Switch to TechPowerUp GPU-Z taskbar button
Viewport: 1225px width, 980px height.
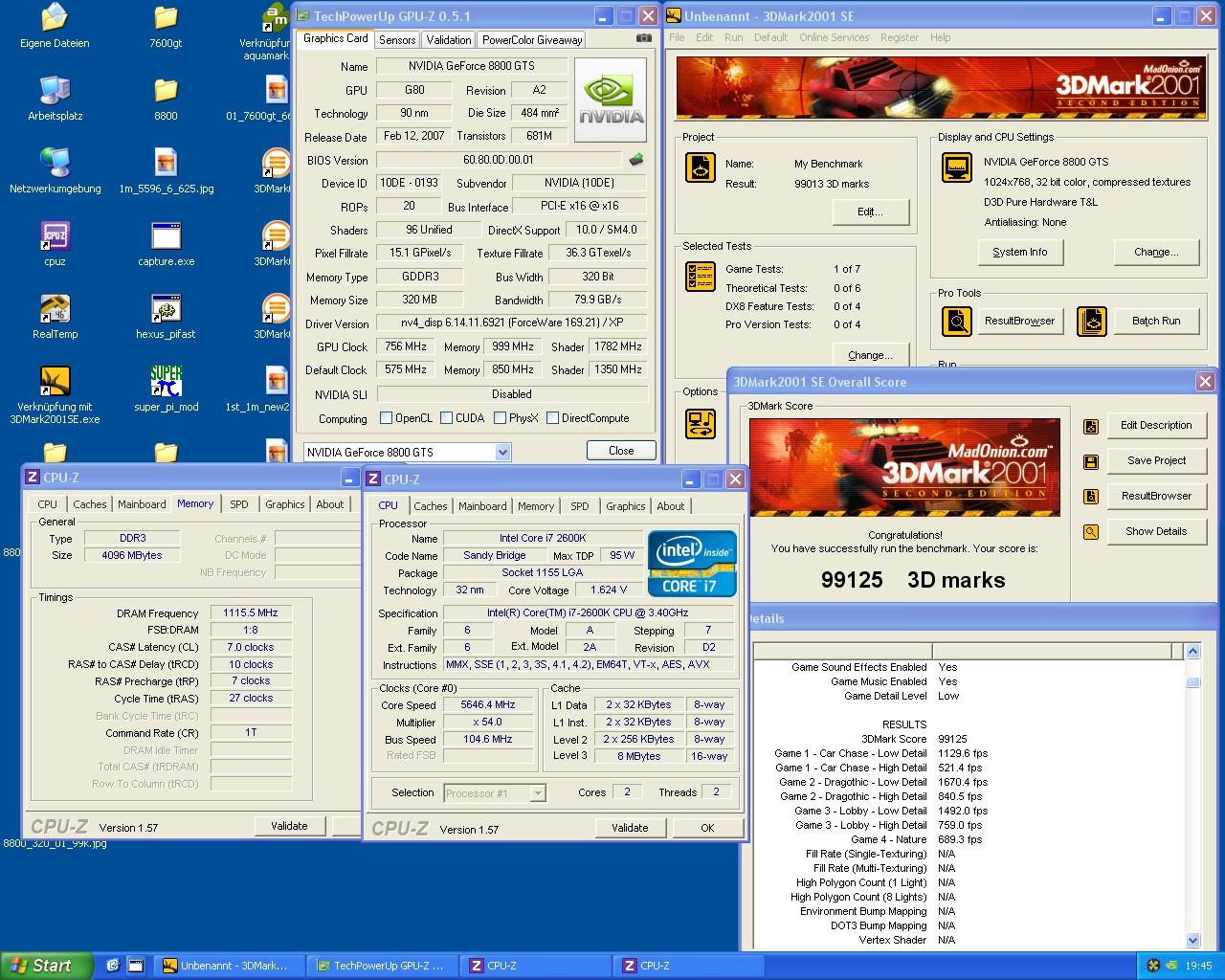(383, 966)
